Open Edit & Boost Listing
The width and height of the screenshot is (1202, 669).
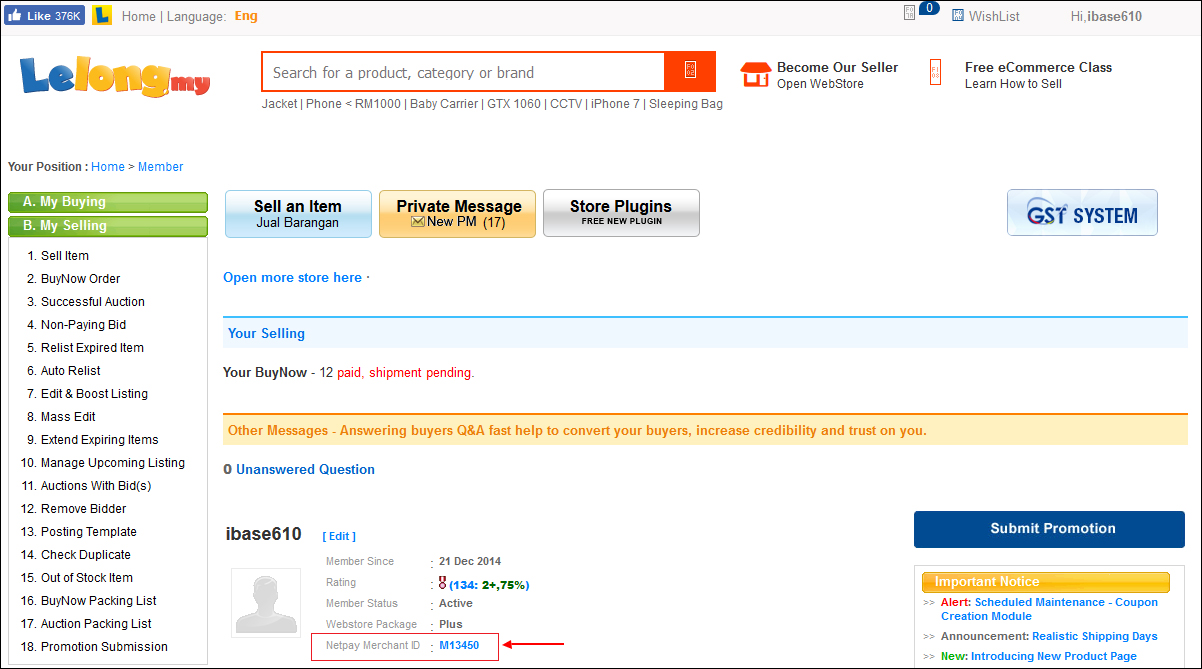pos(94,394)
